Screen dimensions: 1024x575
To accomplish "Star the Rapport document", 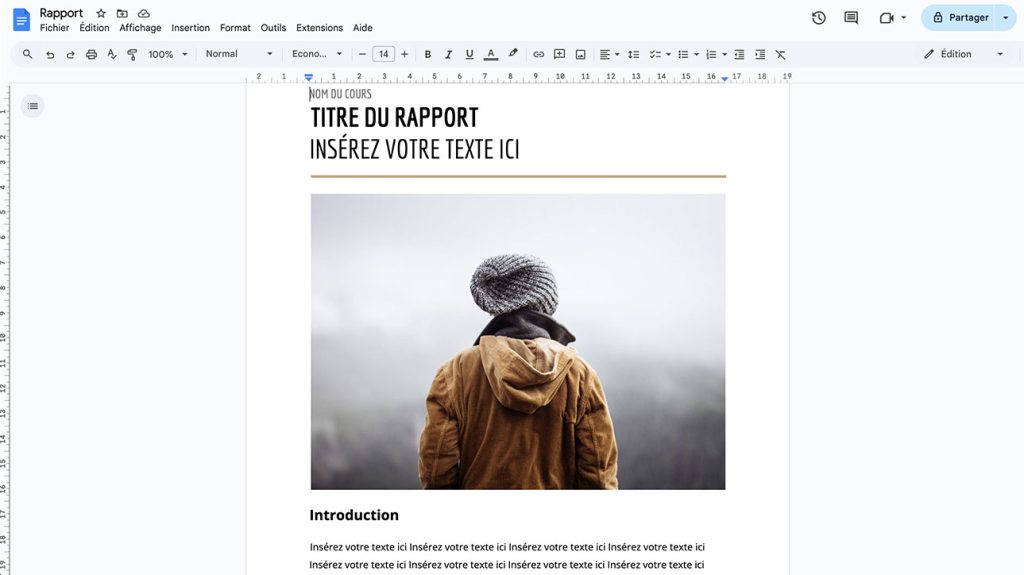I will (x=101, y=13).
